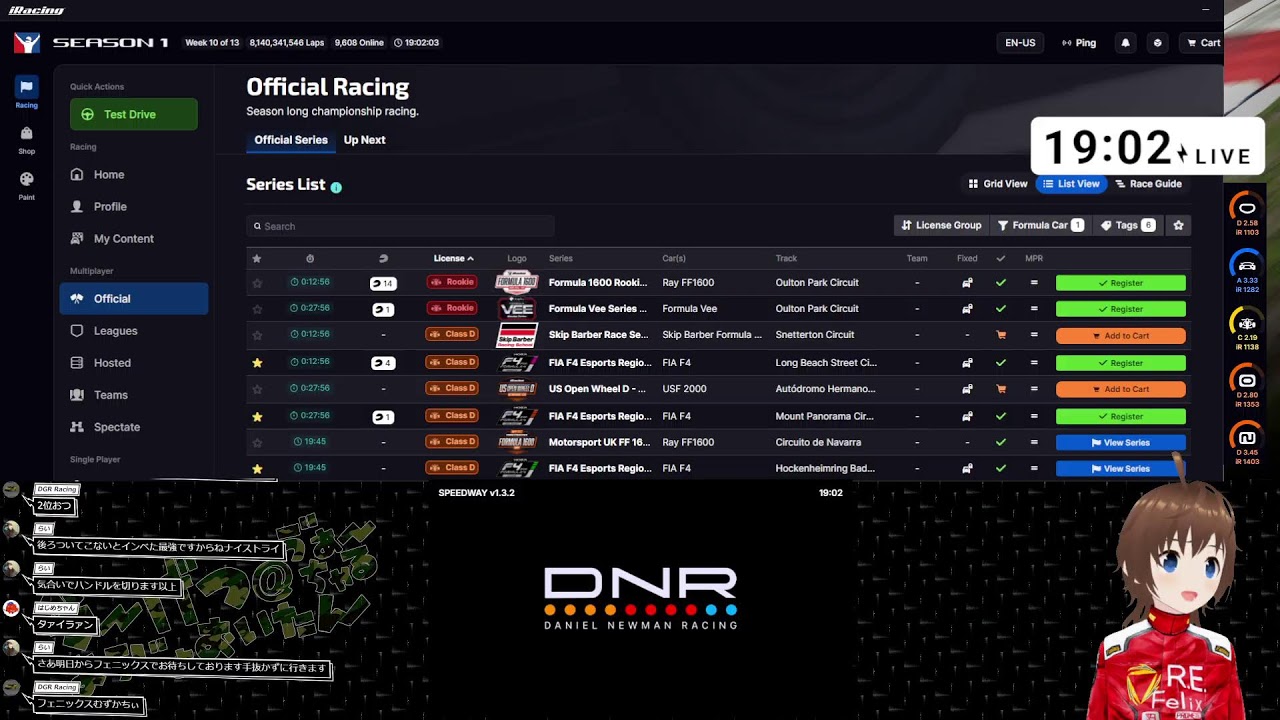
Task: Sort by the Fixed column header
Action: tap(967, 259)
